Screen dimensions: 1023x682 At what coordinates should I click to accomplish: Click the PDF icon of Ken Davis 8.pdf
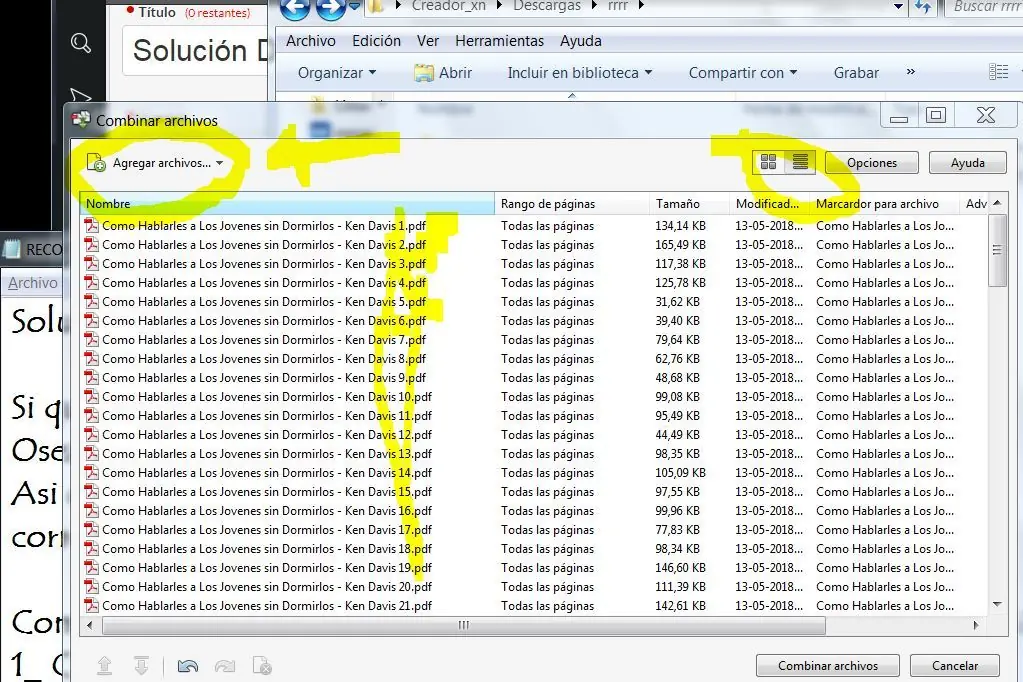pos(91,358)
